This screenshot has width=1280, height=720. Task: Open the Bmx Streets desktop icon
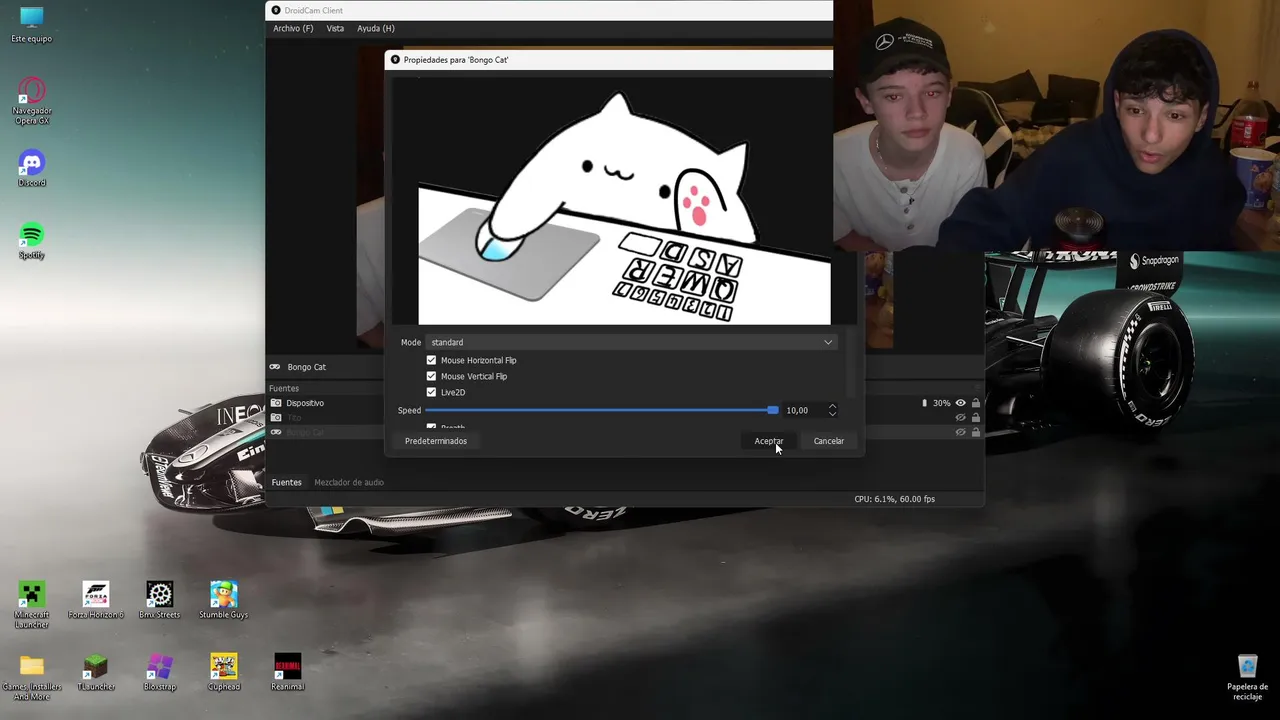[x=160, y=600]
